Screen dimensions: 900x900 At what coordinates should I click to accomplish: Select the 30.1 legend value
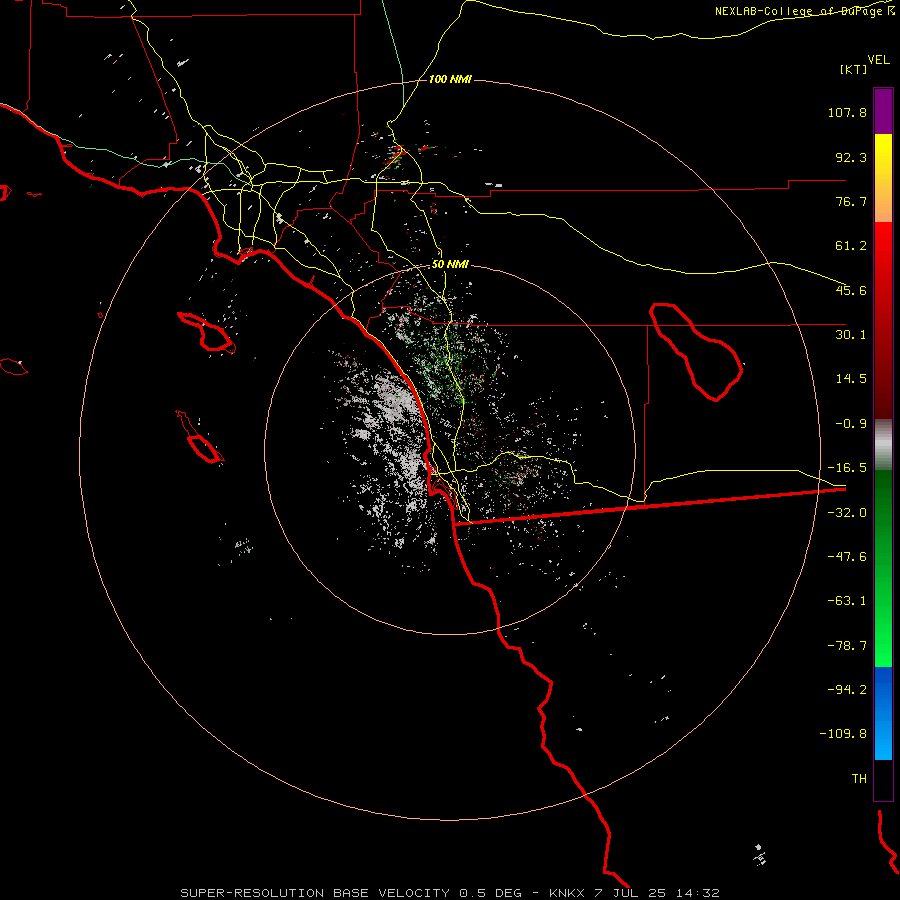(851, 335)
